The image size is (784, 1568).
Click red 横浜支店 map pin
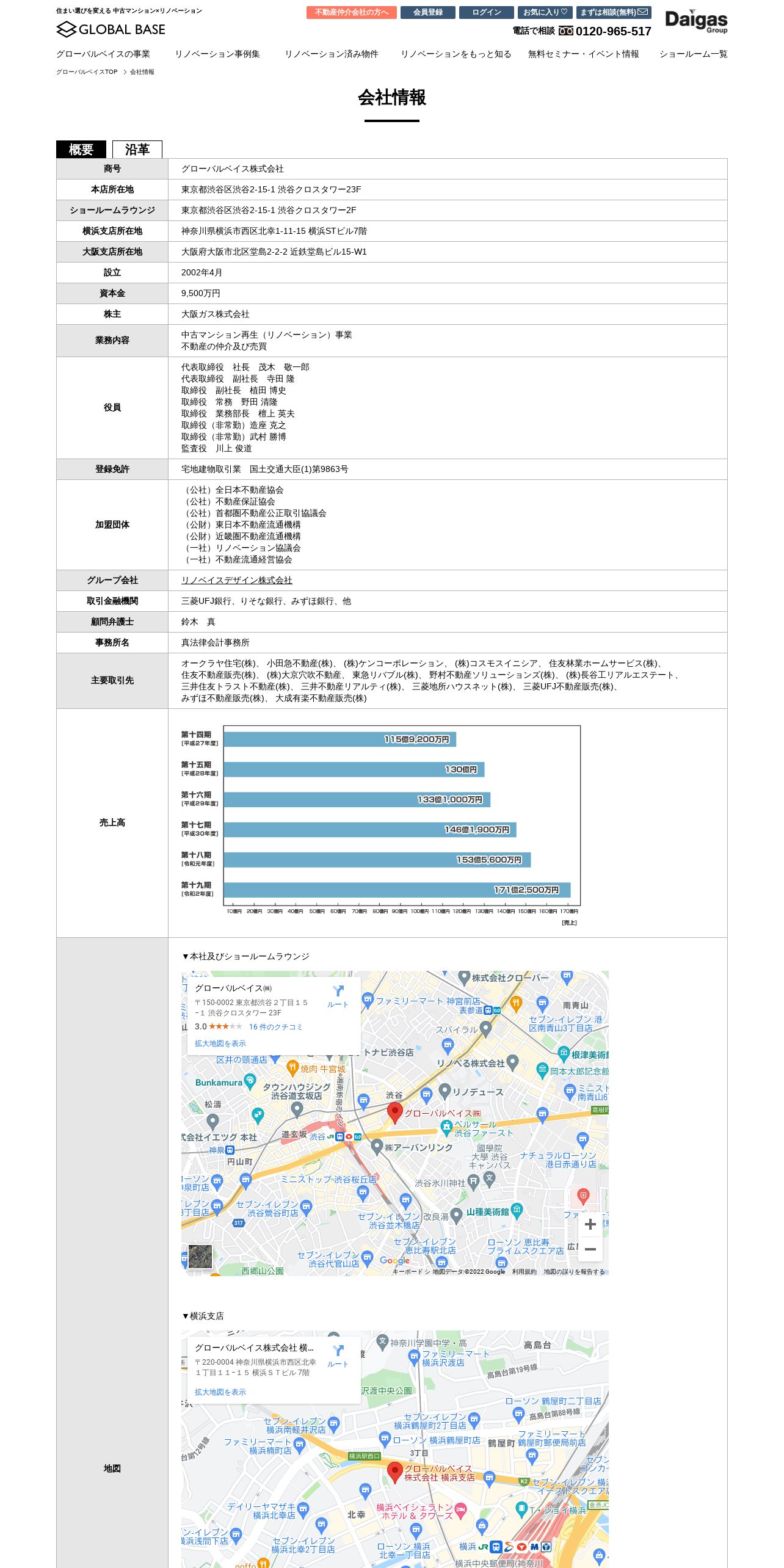(x=395, y=1473)
